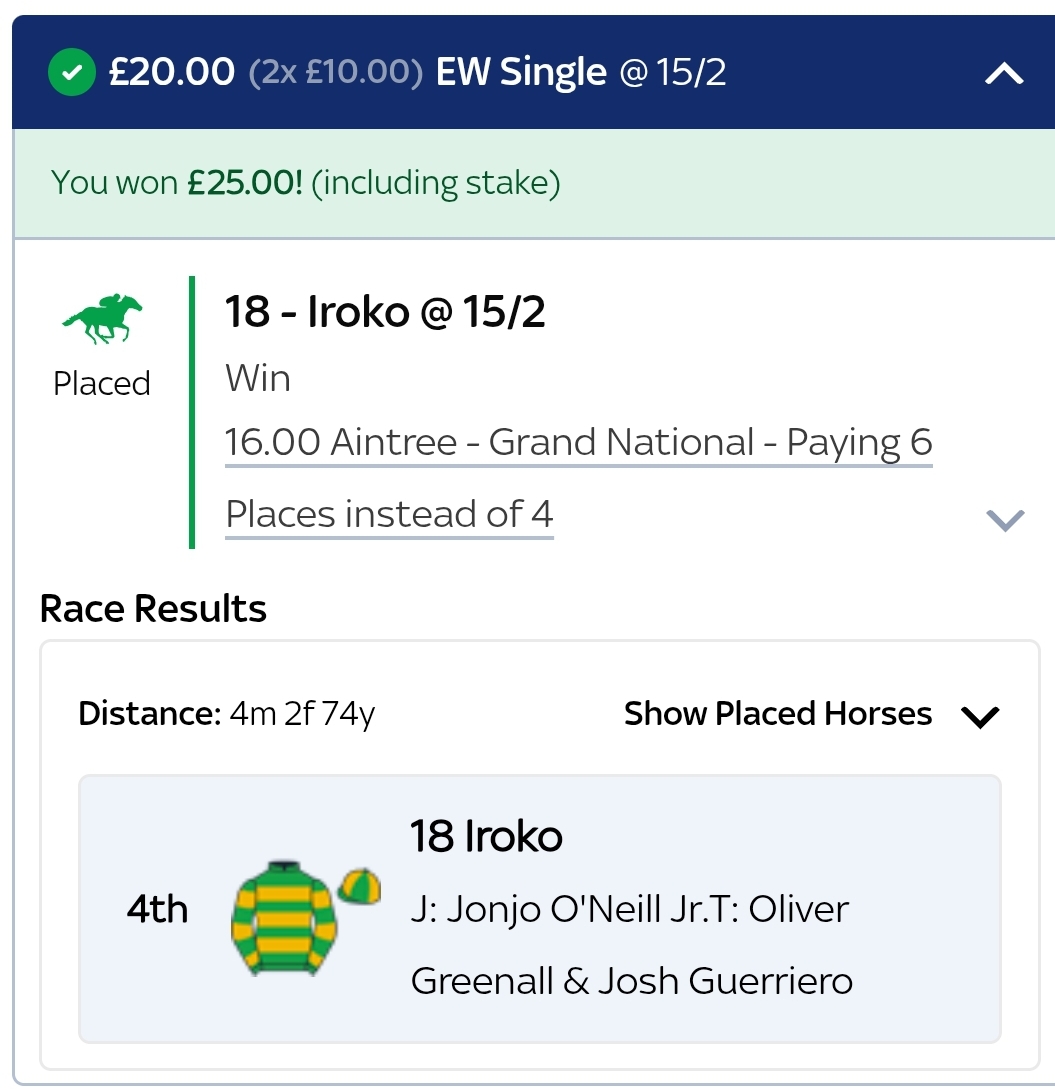Click the Paying 6 Places underlined text
Image resolution: width=1055 pixels, height=1089 pixels.
(x=389, y=513)
